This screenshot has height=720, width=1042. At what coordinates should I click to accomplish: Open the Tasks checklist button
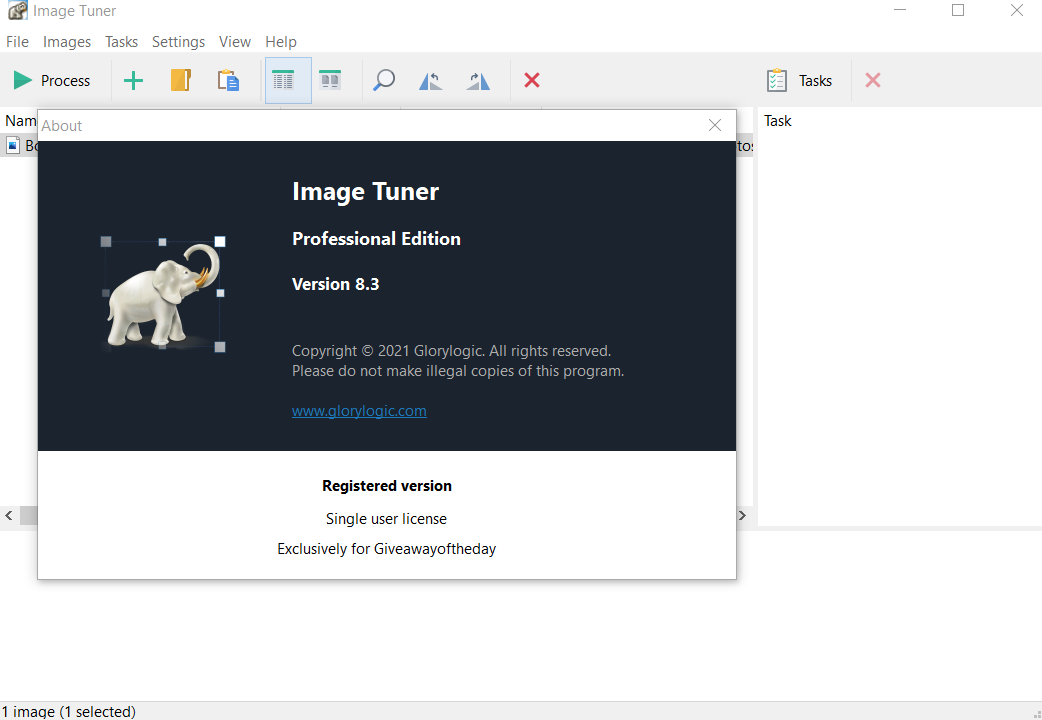pyautogui.click(x=799, y=80)
